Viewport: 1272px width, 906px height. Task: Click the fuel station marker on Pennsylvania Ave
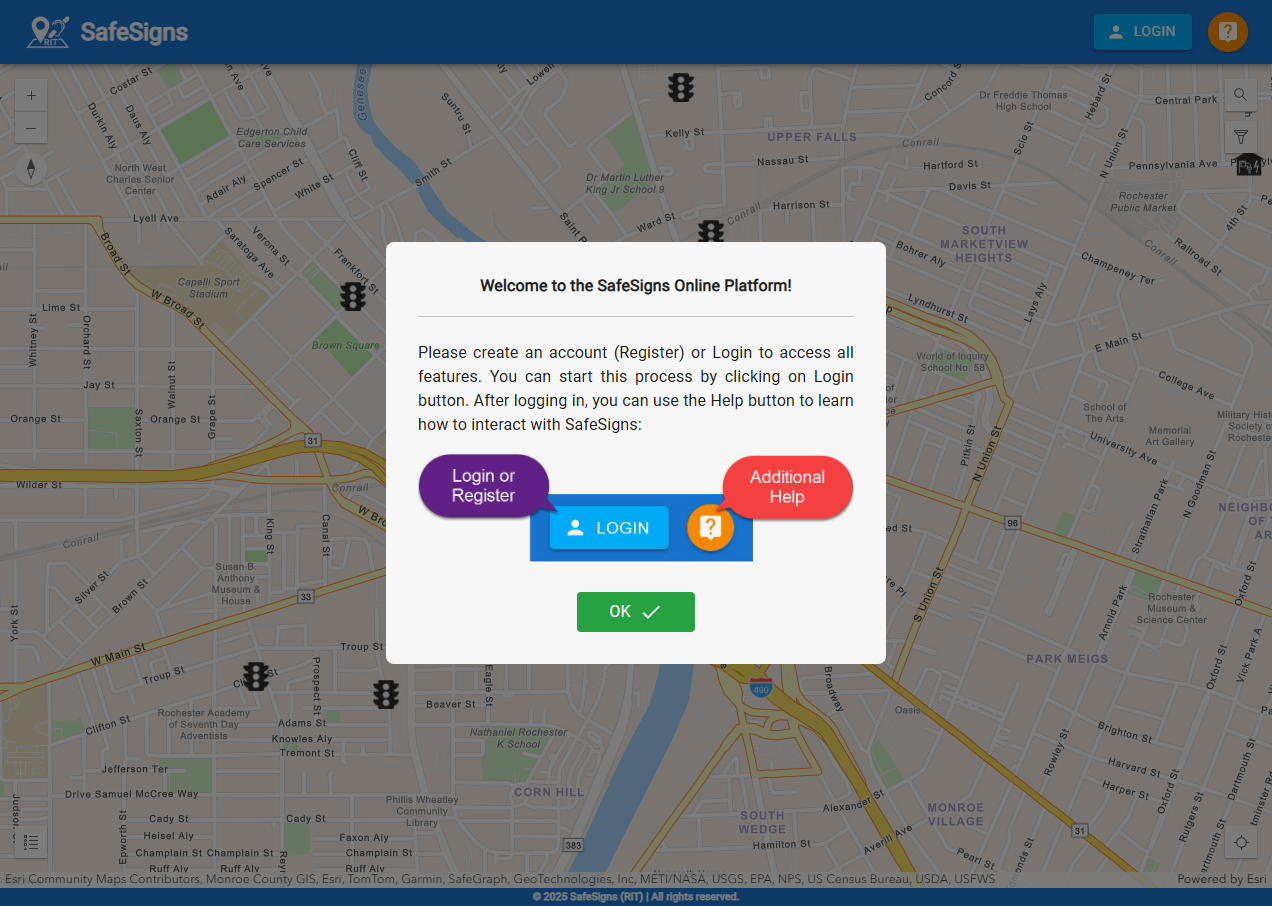click(1247, 164)
